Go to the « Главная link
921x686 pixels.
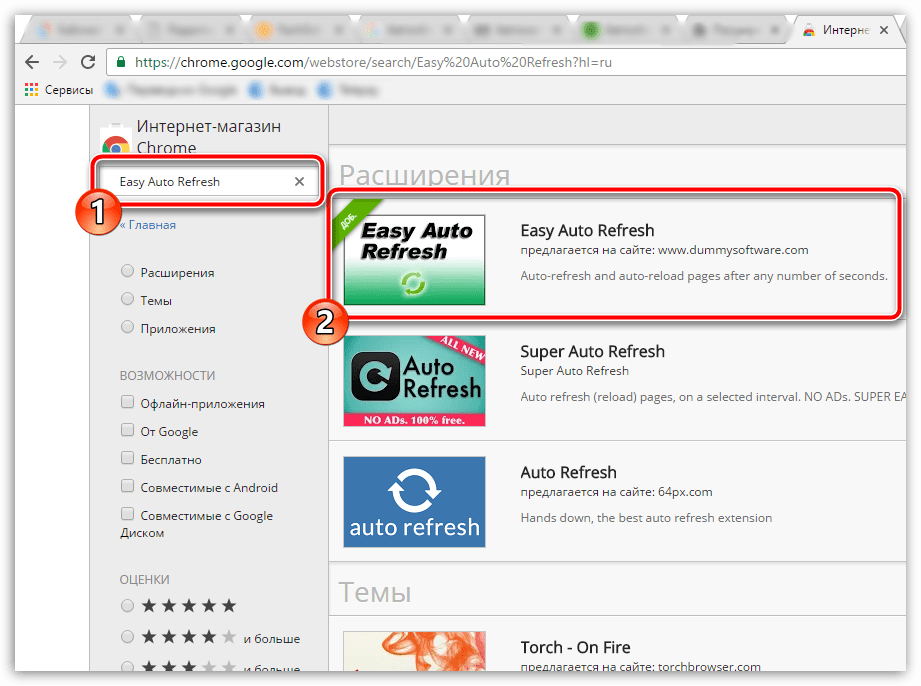[148, 225]
